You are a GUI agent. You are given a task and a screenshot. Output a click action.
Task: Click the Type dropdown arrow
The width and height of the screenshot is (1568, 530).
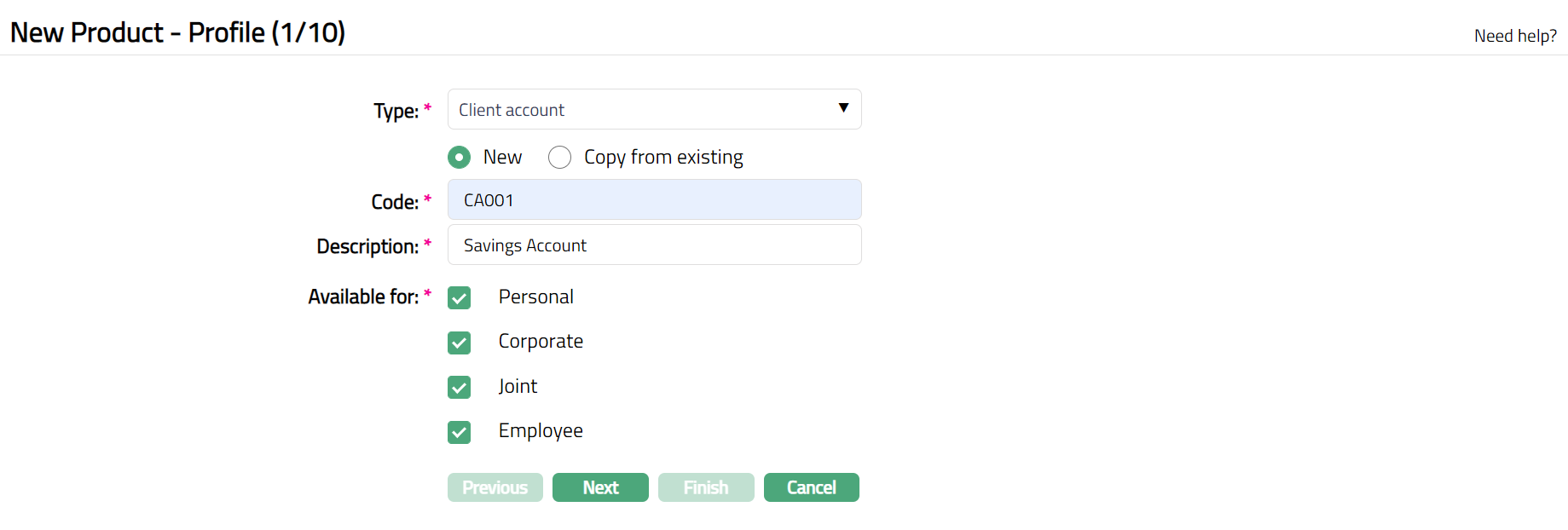coord(843,108)
